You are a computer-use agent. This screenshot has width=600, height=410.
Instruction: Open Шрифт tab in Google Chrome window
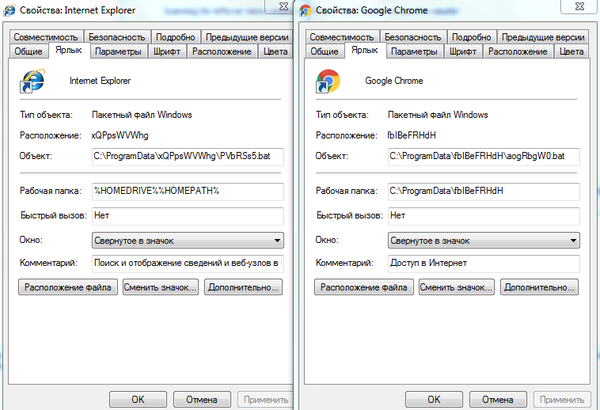click(x=463, y=51)
